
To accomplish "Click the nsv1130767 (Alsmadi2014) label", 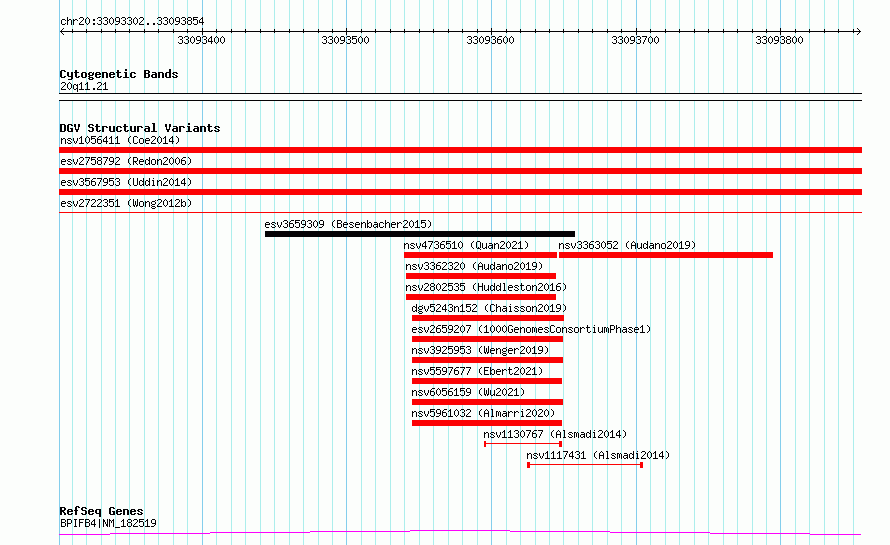I will tap(555, 434).
